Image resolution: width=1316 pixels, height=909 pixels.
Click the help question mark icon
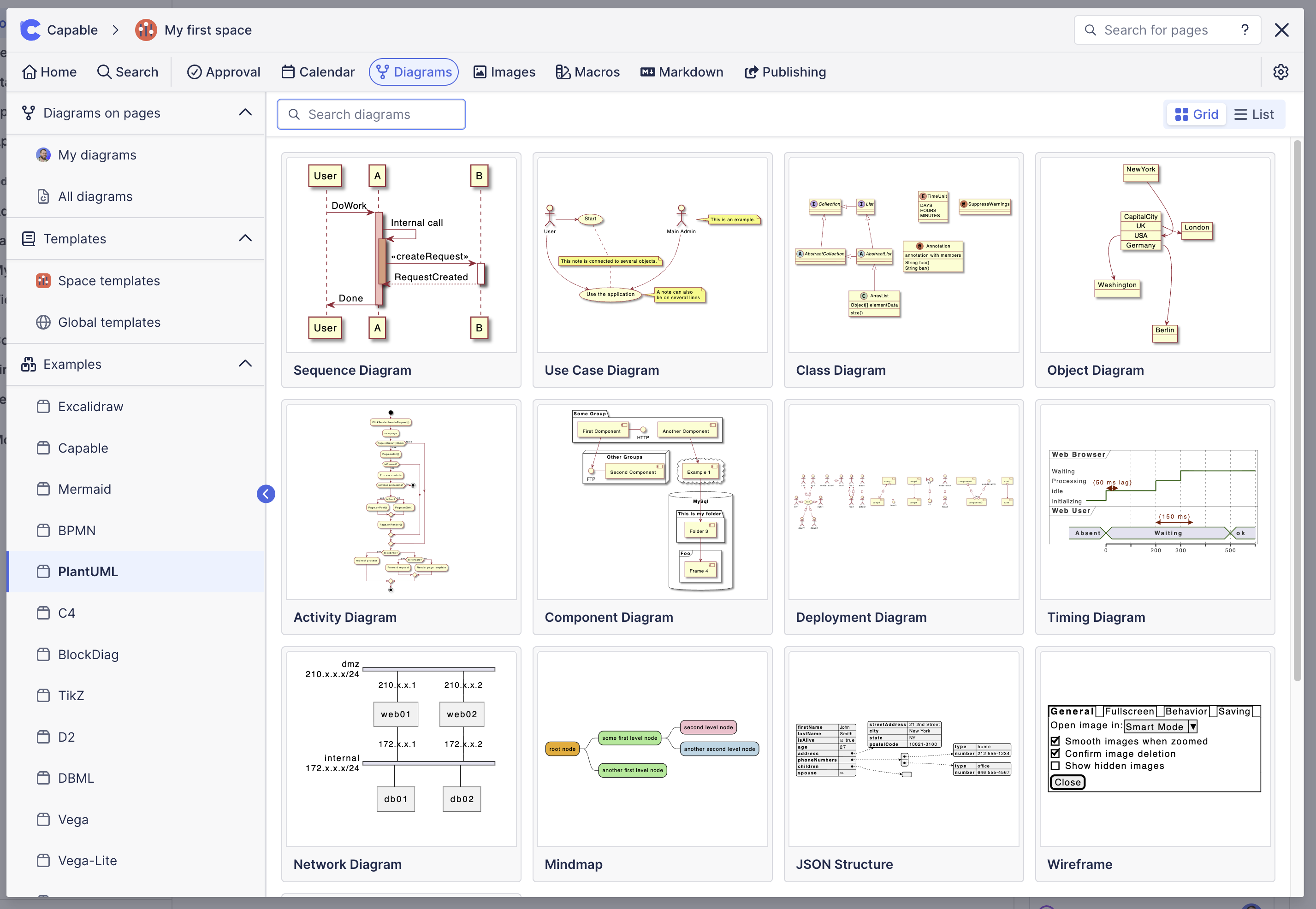point(1245,30)
